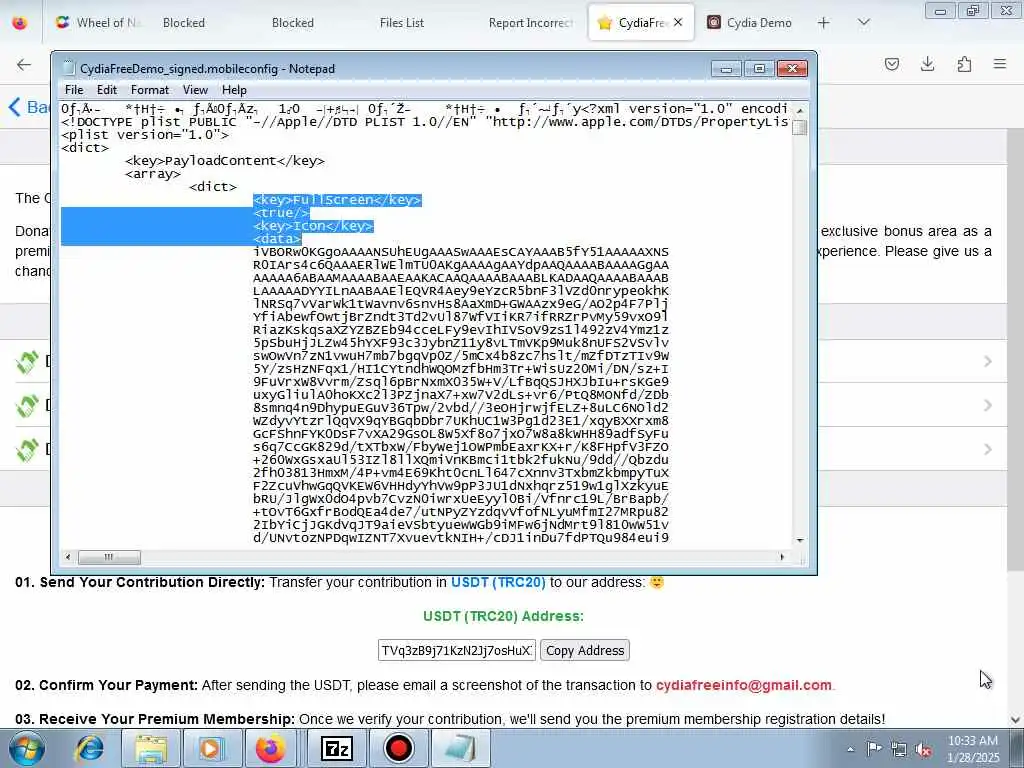
Task: Click the cydiafreeinfo@gmail.com email link
Action: [x=744, y=685]
